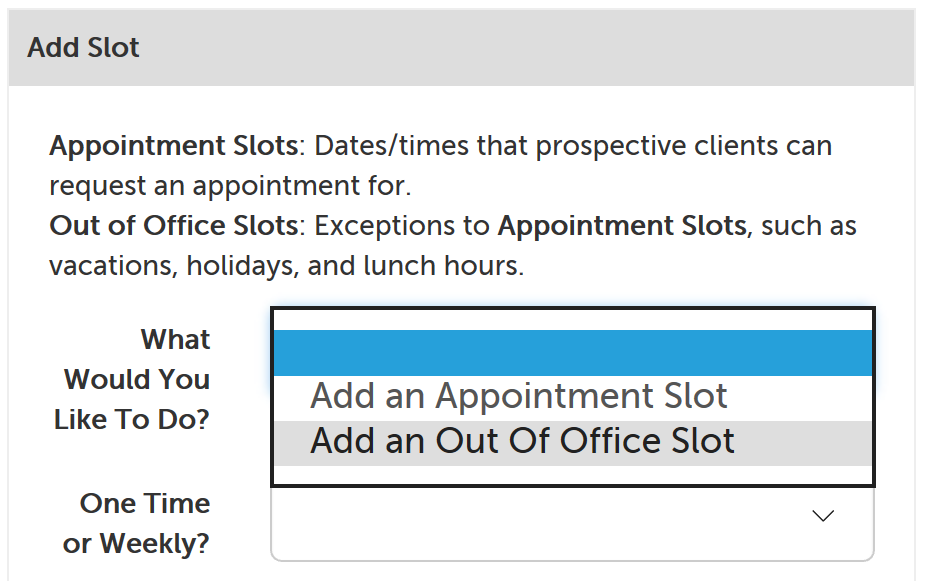
Task: Click "vacations, holidays, and lunch hours" text
Action: (x=286, y=266)
